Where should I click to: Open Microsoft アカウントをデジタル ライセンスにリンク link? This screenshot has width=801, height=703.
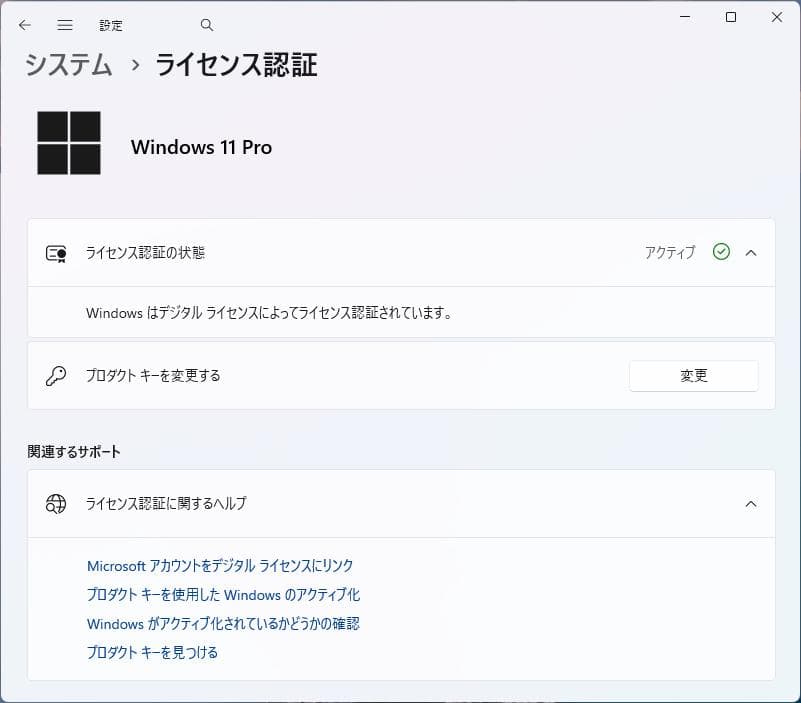coord(220,566)
